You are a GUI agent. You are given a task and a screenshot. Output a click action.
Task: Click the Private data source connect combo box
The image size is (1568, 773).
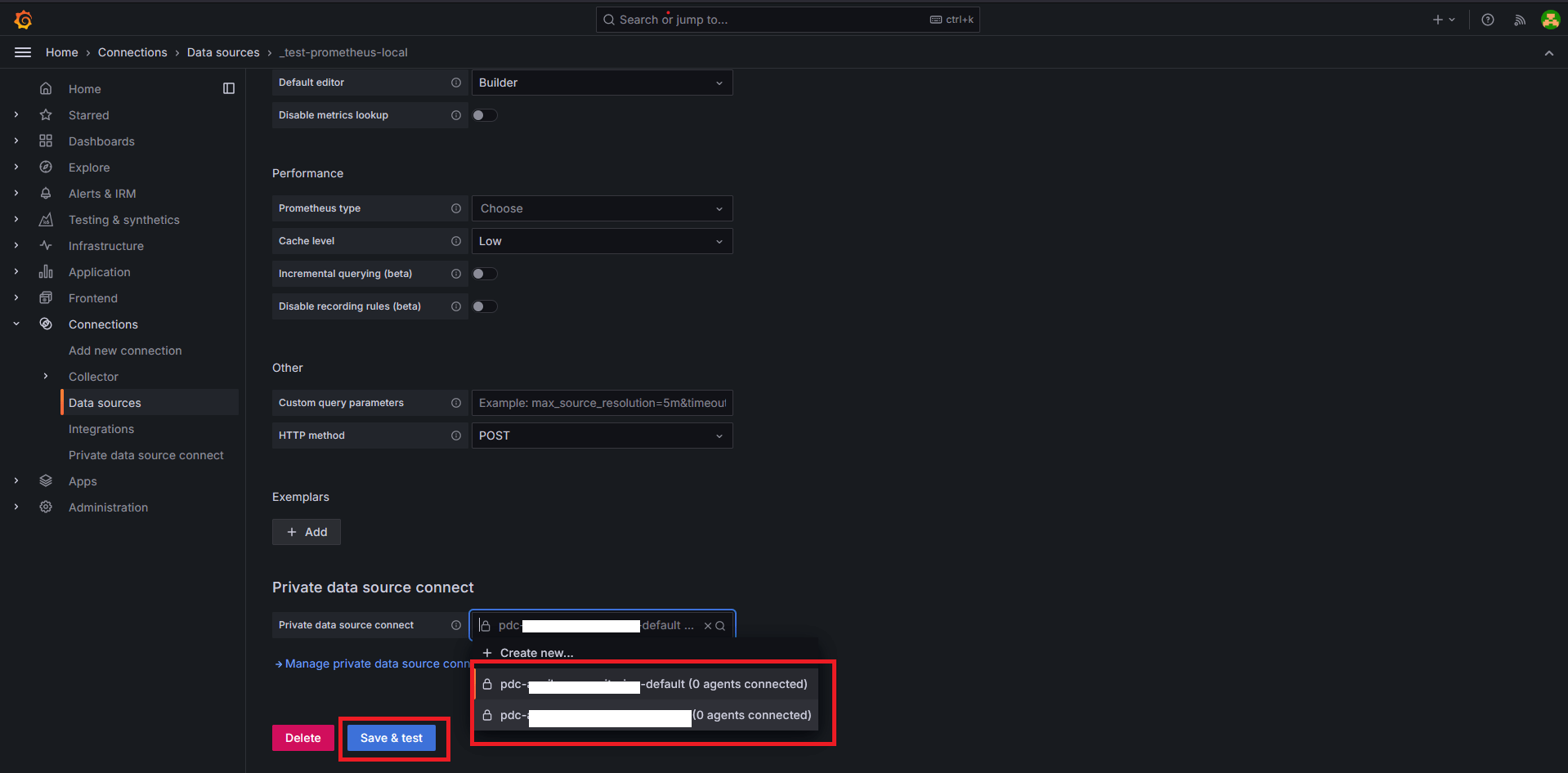603,625
